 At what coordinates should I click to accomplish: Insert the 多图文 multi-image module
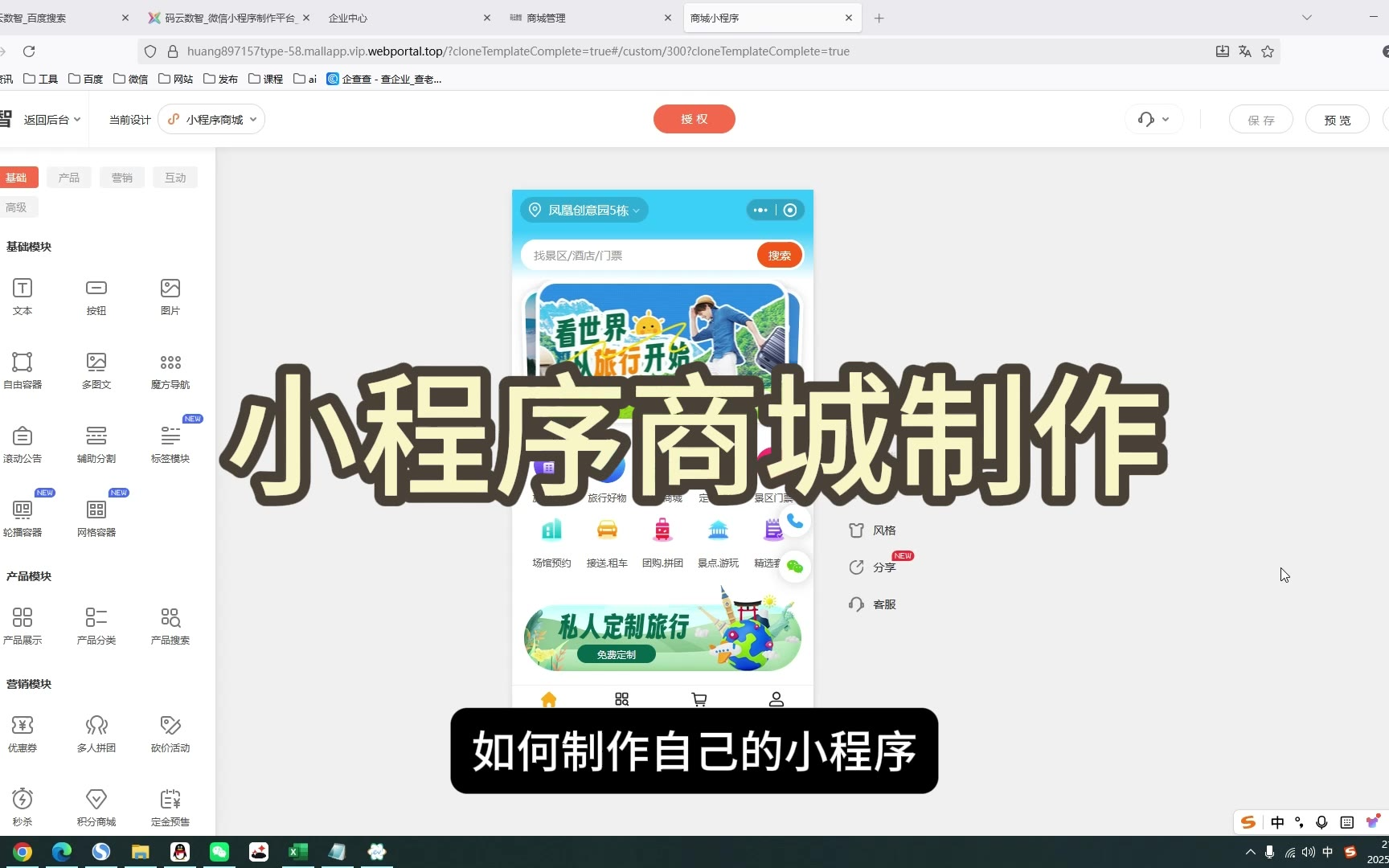96,370
